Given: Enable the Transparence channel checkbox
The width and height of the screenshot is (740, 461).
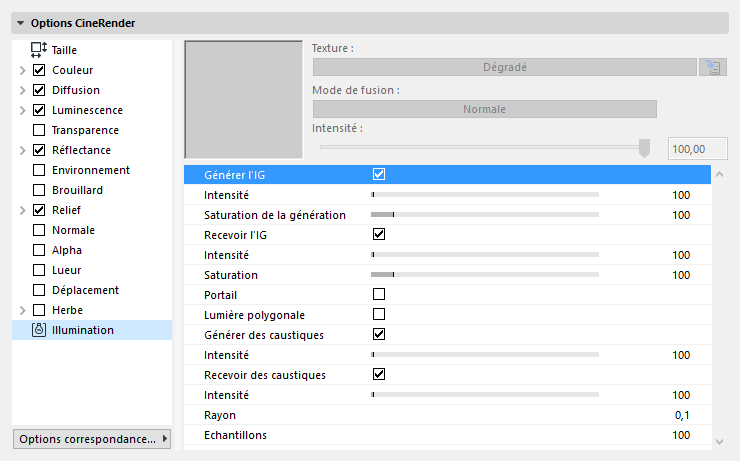Looking at the screenshot, I should coord(39,130).
